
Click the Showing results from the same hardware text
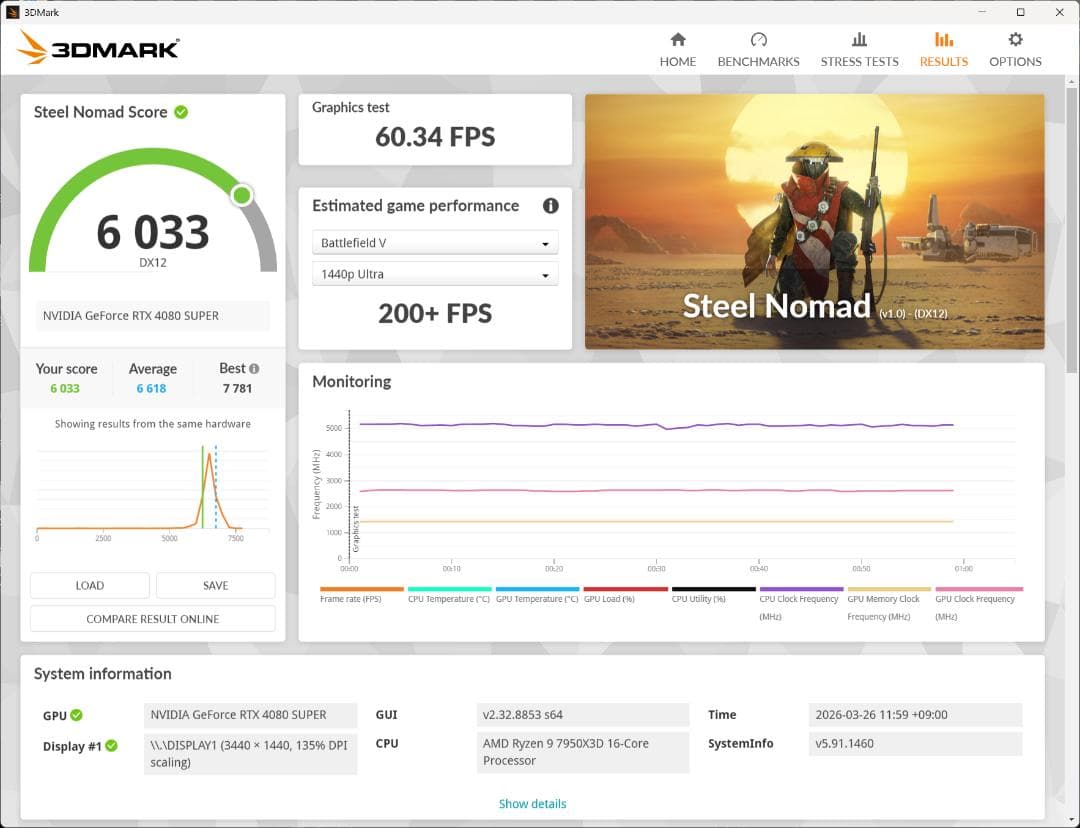pos(153,424)
